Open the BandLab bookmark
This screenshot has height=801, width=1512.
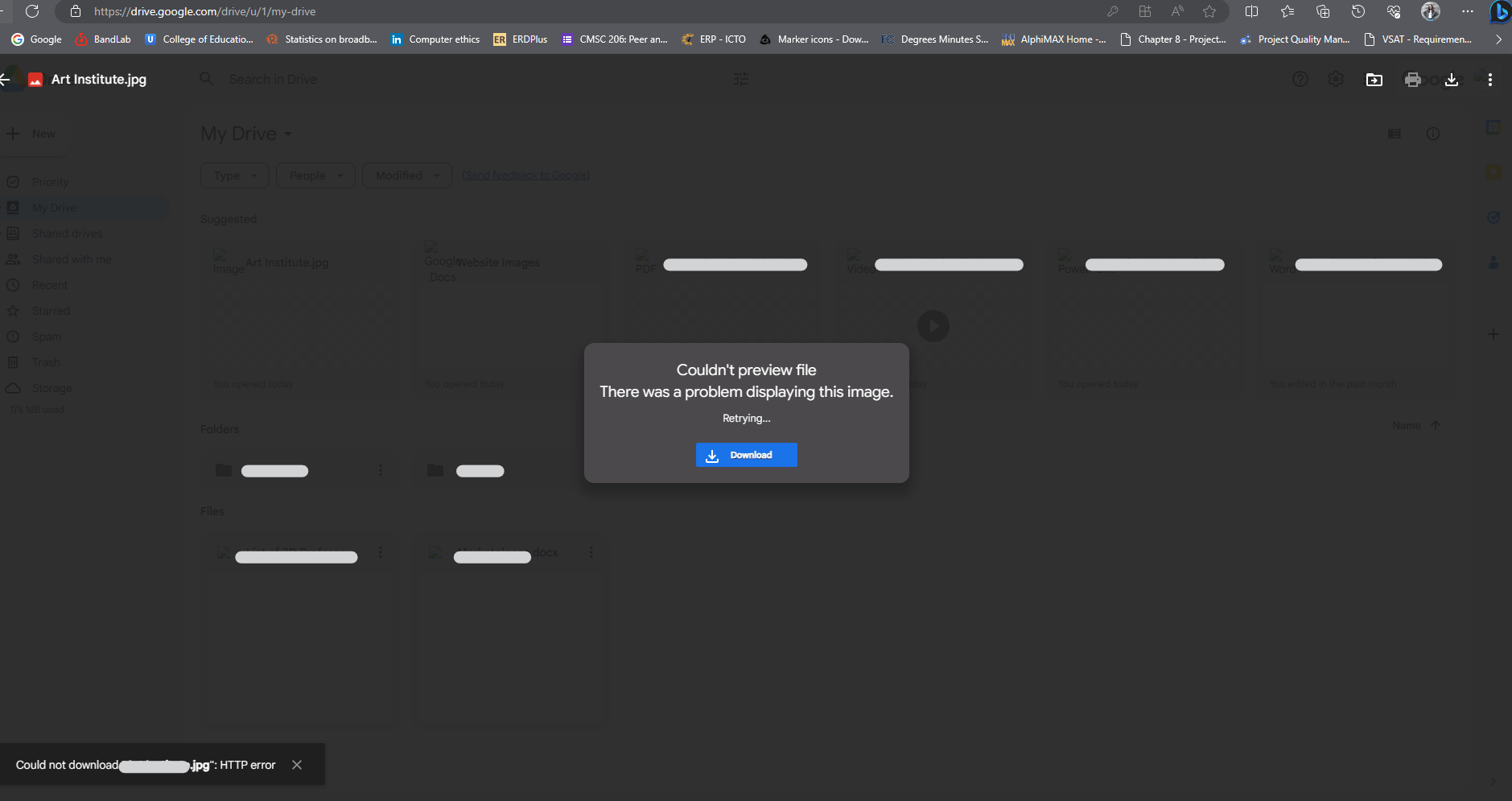(103, 39)
